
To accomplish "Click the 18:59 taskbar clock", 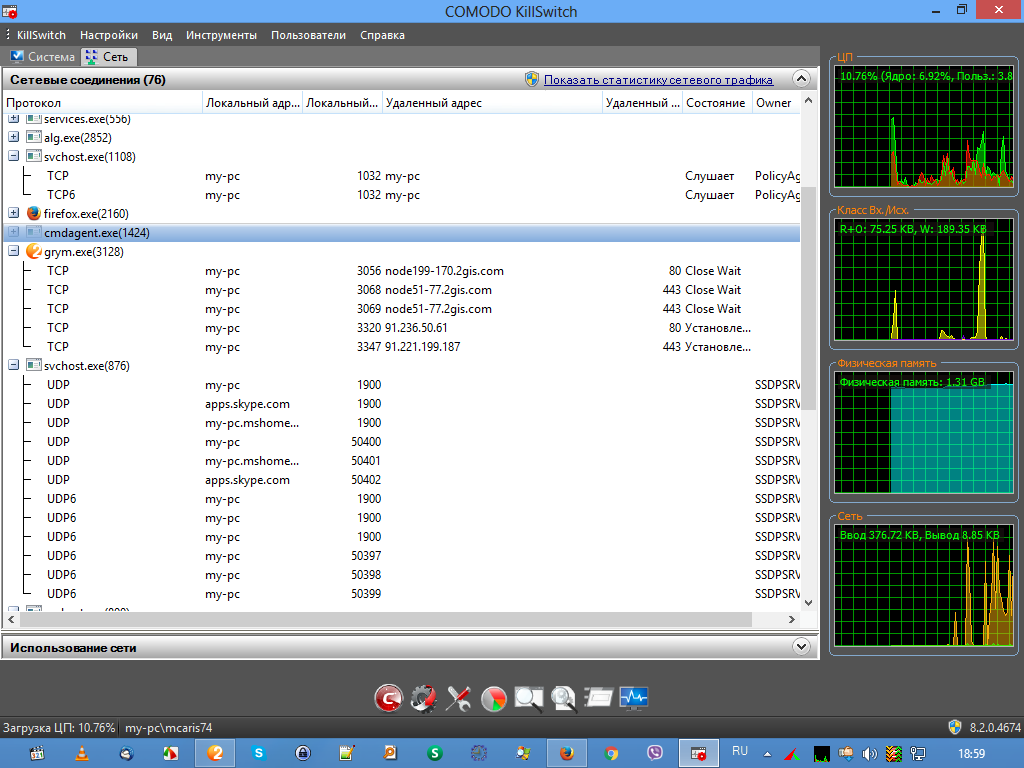I will click(971, 754).
